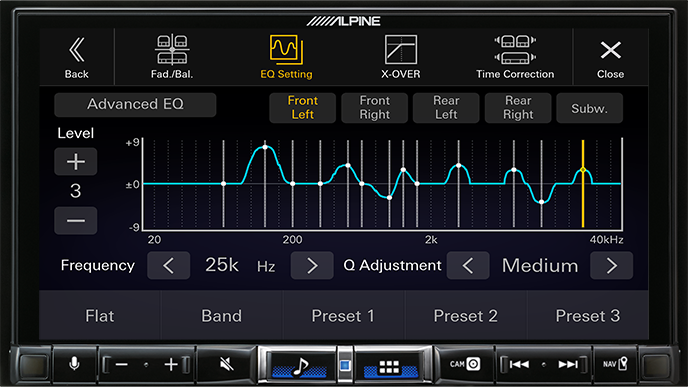Raise the band level with the plus button
This screenshot has width=688, height=387.
click(76, 161)
